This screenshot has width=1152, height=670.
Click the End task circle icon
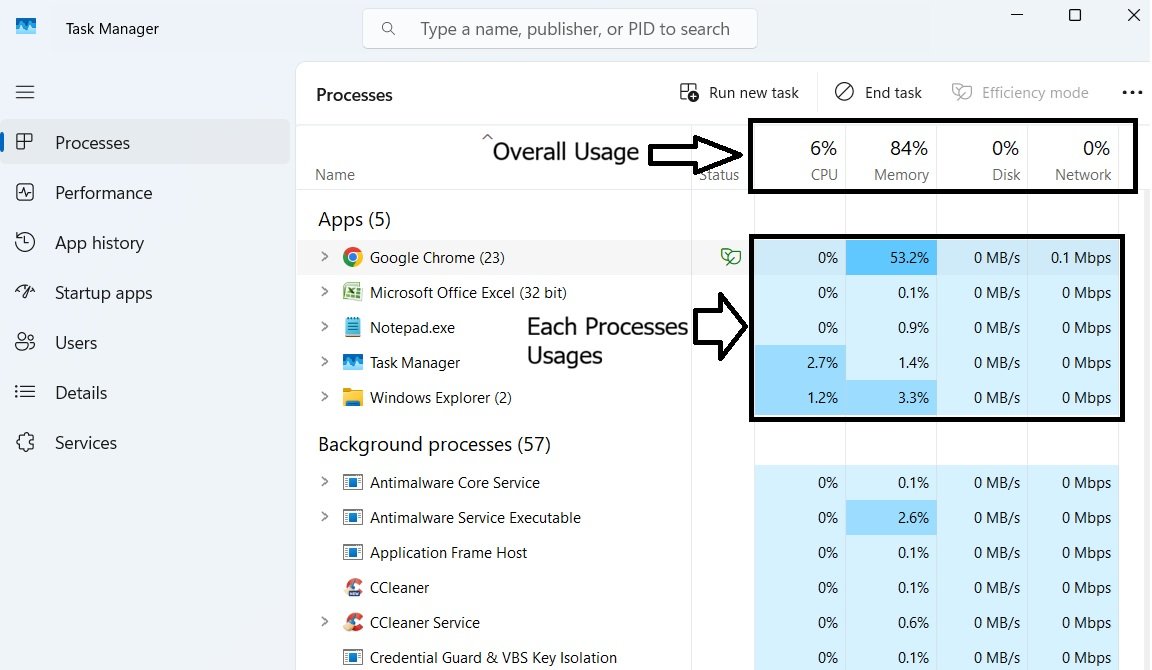[x=844, y=92]
